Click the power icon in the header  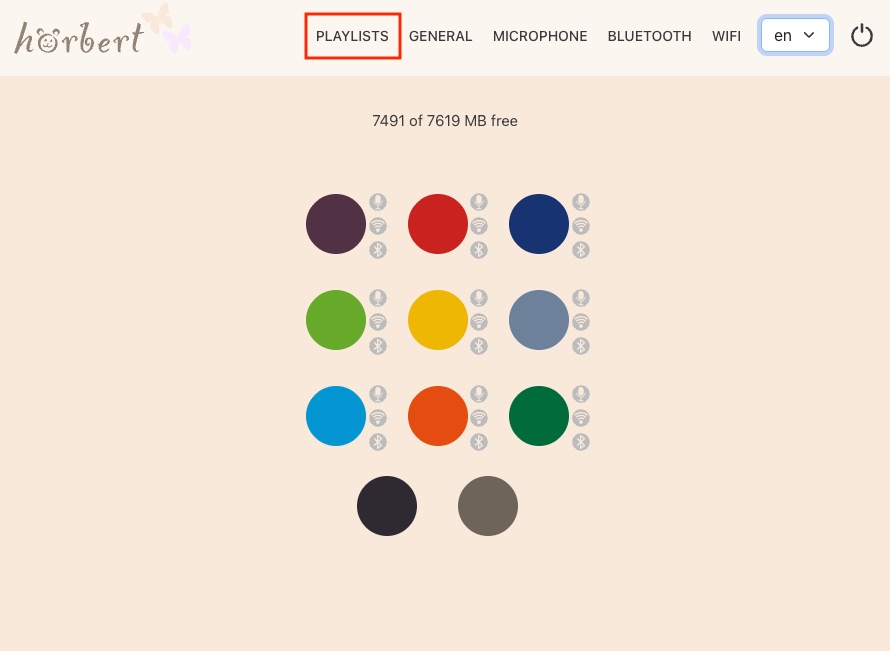point(861,36)
